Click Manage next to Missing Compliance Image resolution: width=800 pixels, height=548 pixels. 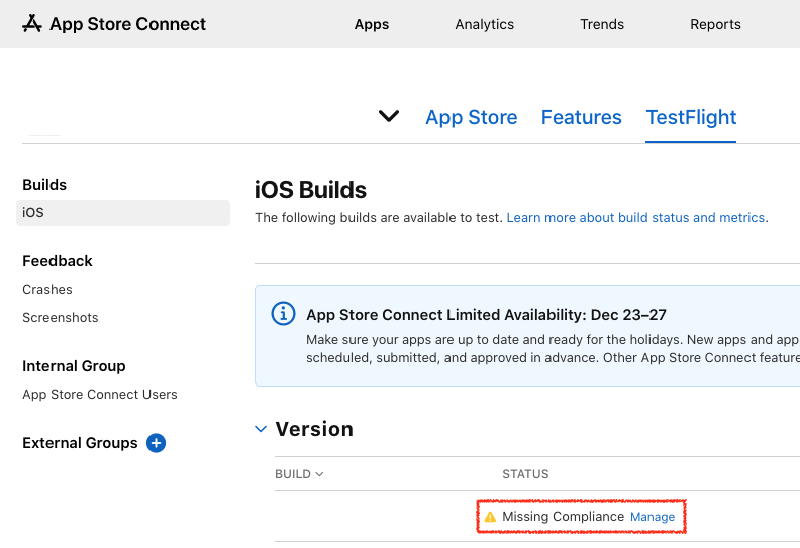652,517
